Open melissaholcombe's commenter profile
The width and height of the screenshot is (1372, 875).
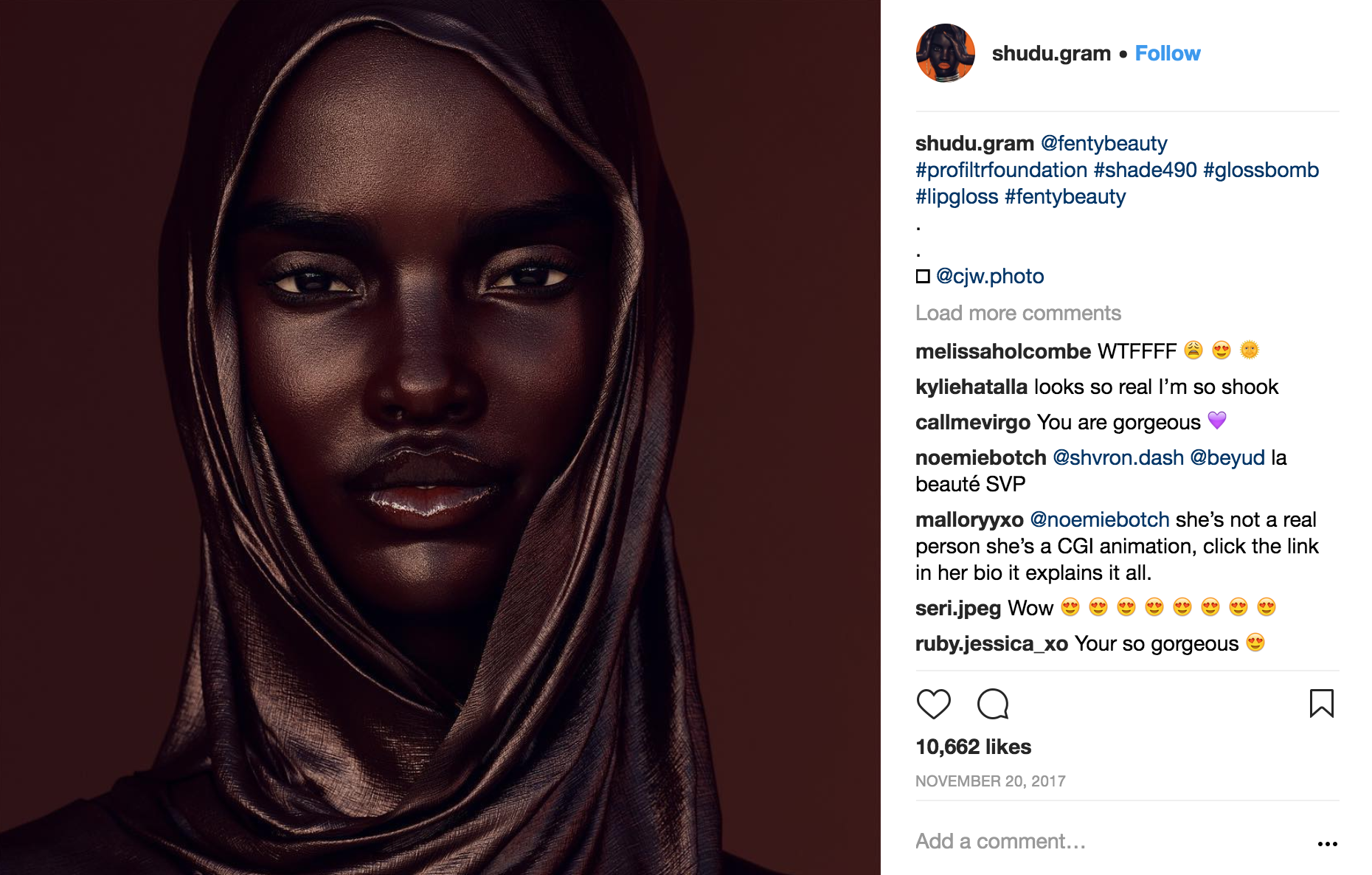(x=1002, y=351)
